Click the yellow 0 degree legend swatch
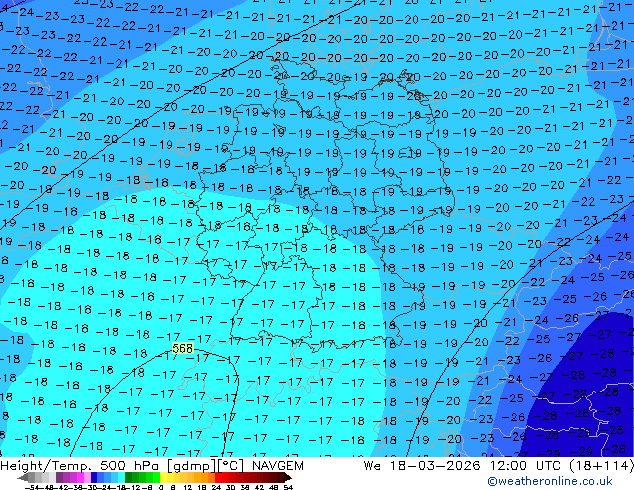 (x=163, y=478)
